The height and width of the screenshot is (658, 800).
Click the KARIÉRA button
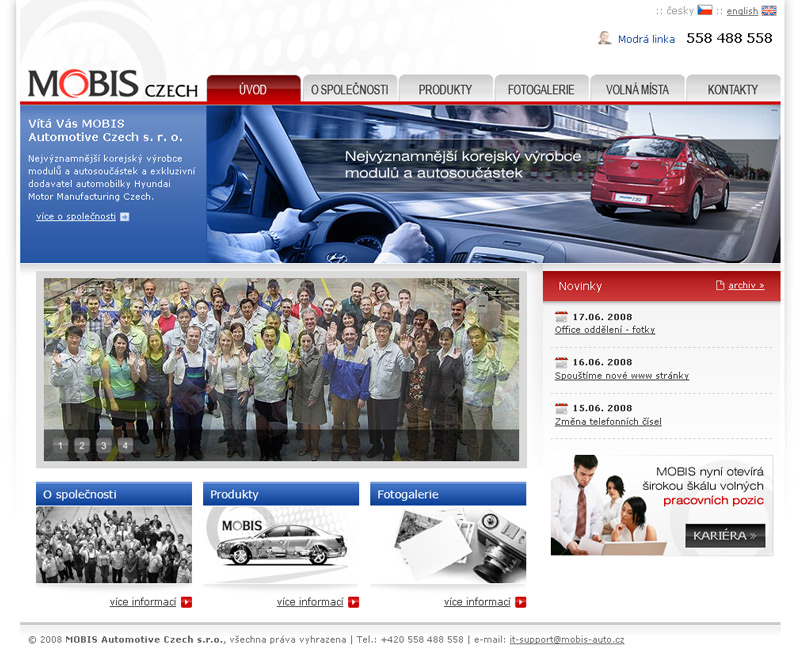pos(725,536)
